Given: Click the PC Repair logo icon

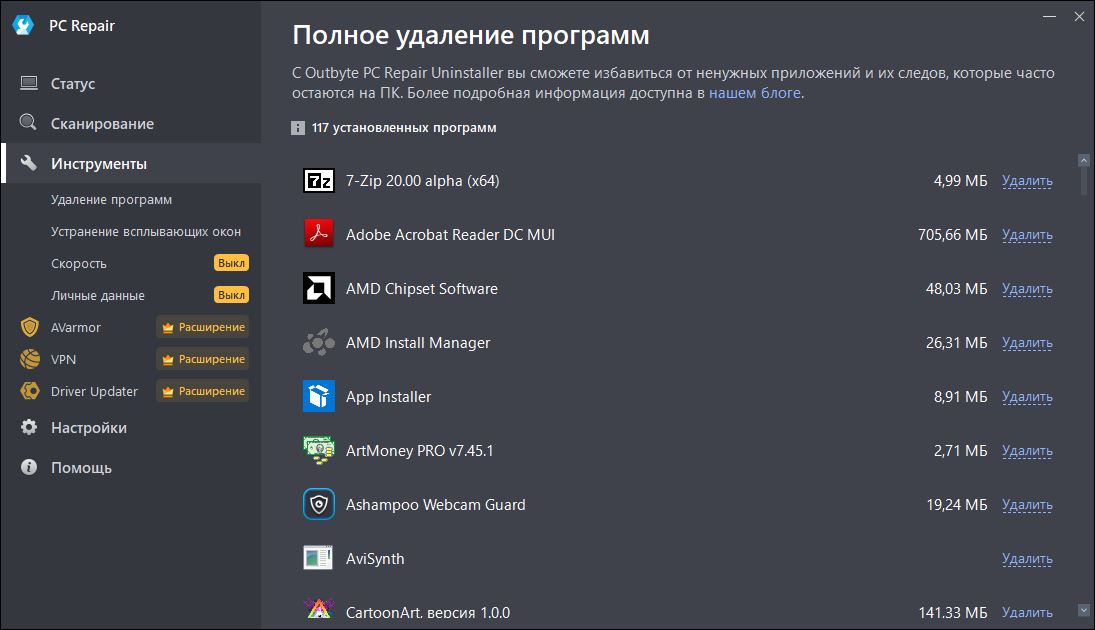Looking at the screenshot, I should coord(23,25).
